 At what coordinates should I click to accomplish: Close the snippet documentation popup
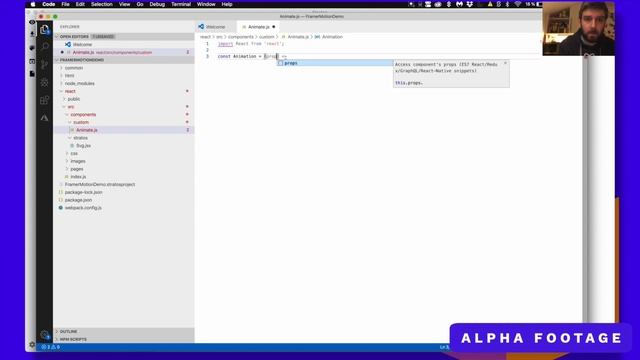505,64
